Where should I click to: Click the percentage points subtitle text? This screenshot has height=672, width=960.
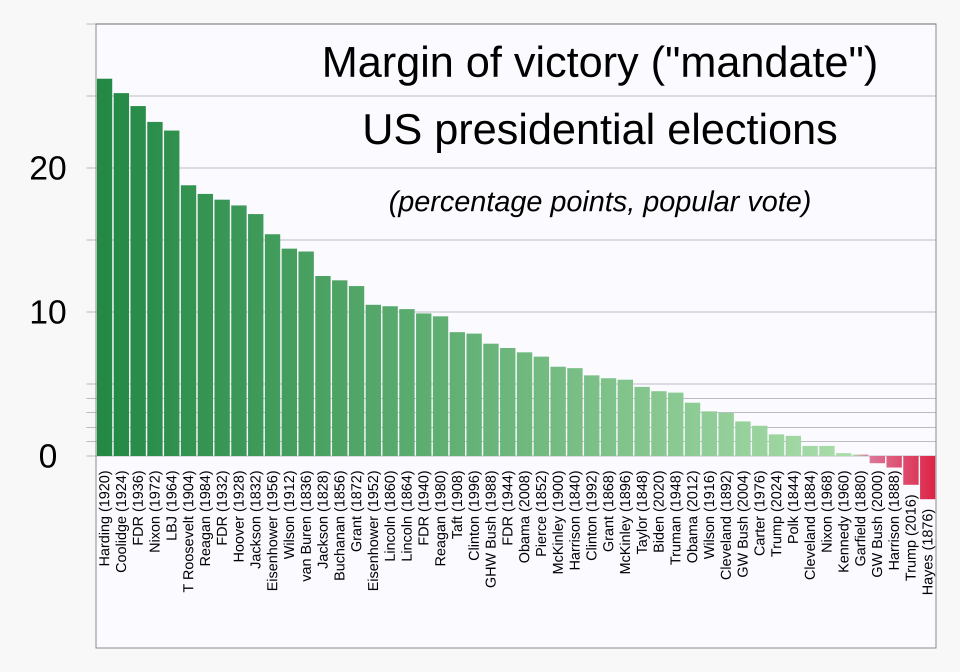click(600, 202)
